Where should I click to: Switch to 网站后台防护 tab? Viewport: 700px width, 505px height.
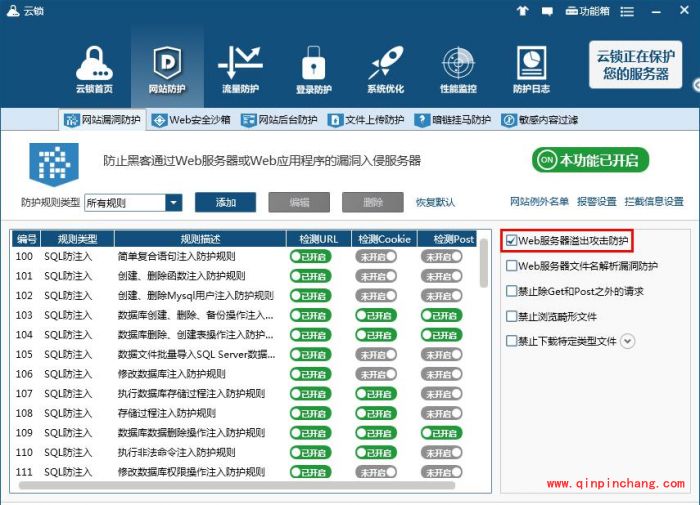tap(279, 120)
